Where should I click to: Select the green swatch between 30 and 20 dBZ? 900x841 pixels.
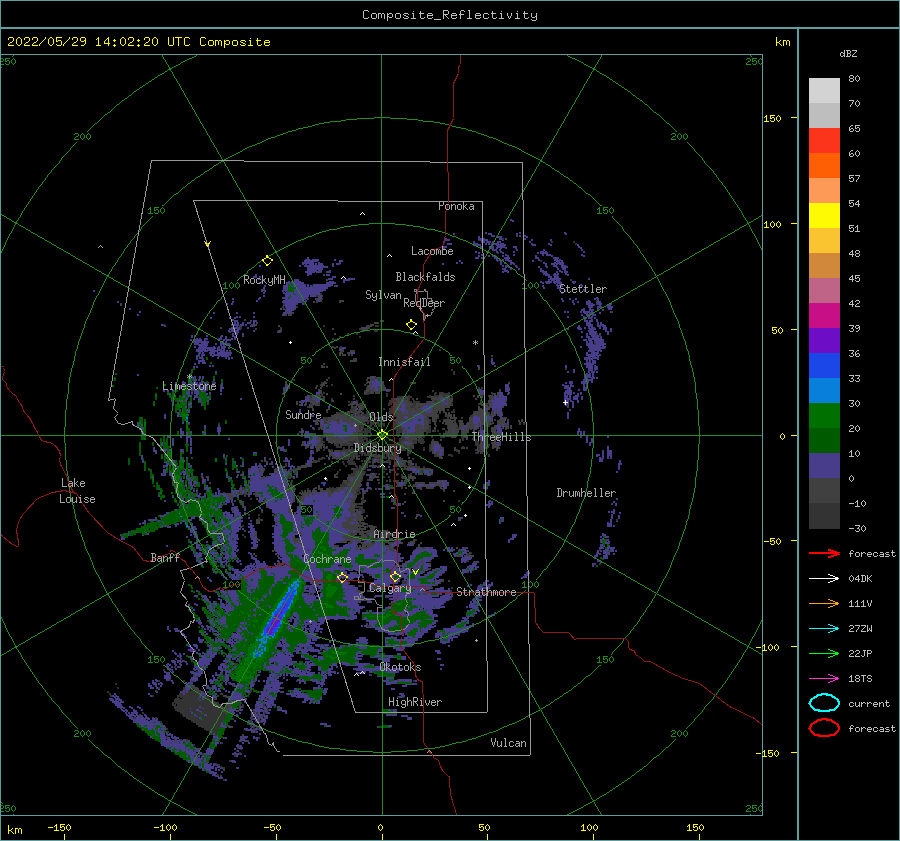(x=824, y=416)
